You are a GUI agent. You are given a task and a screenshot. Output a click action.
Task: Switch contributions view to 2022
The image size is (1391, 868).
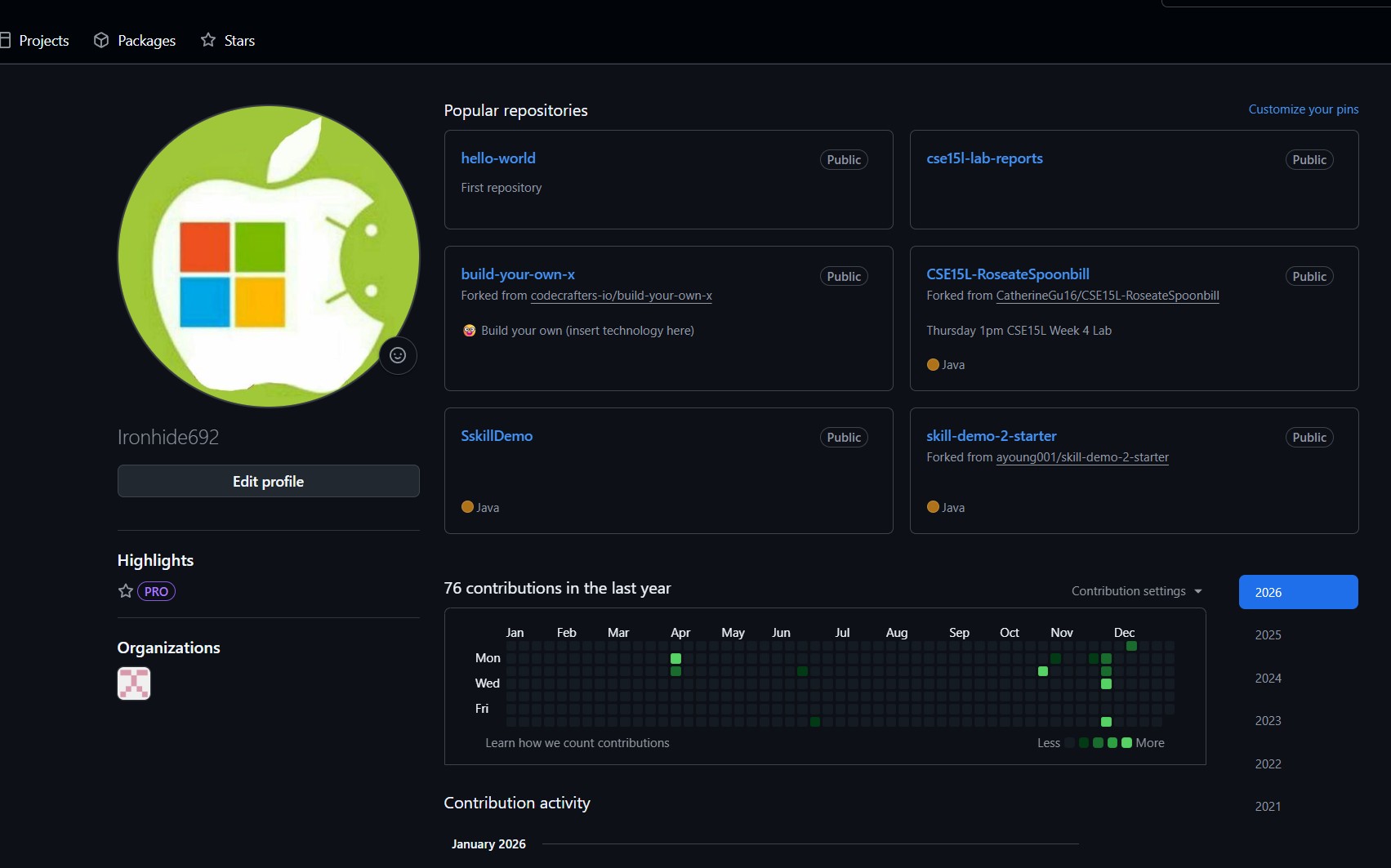pyautogui.click(x=1268, y=763)
